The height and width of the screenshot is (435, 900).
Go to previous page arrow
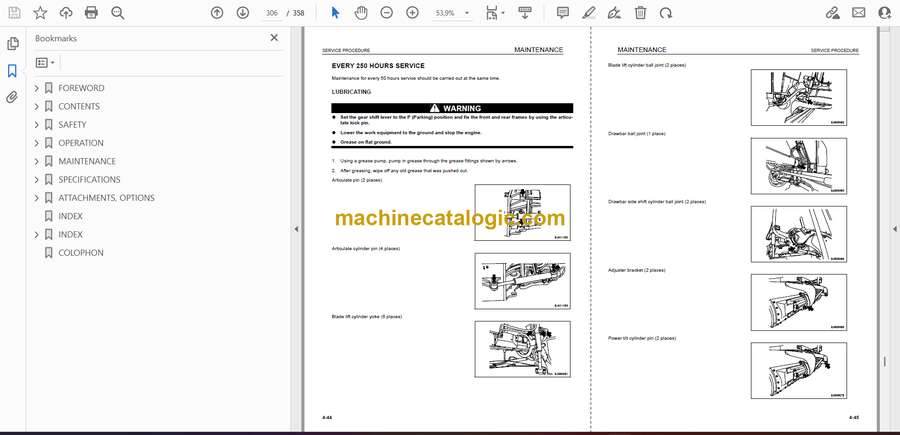click(x=217, y=13)
